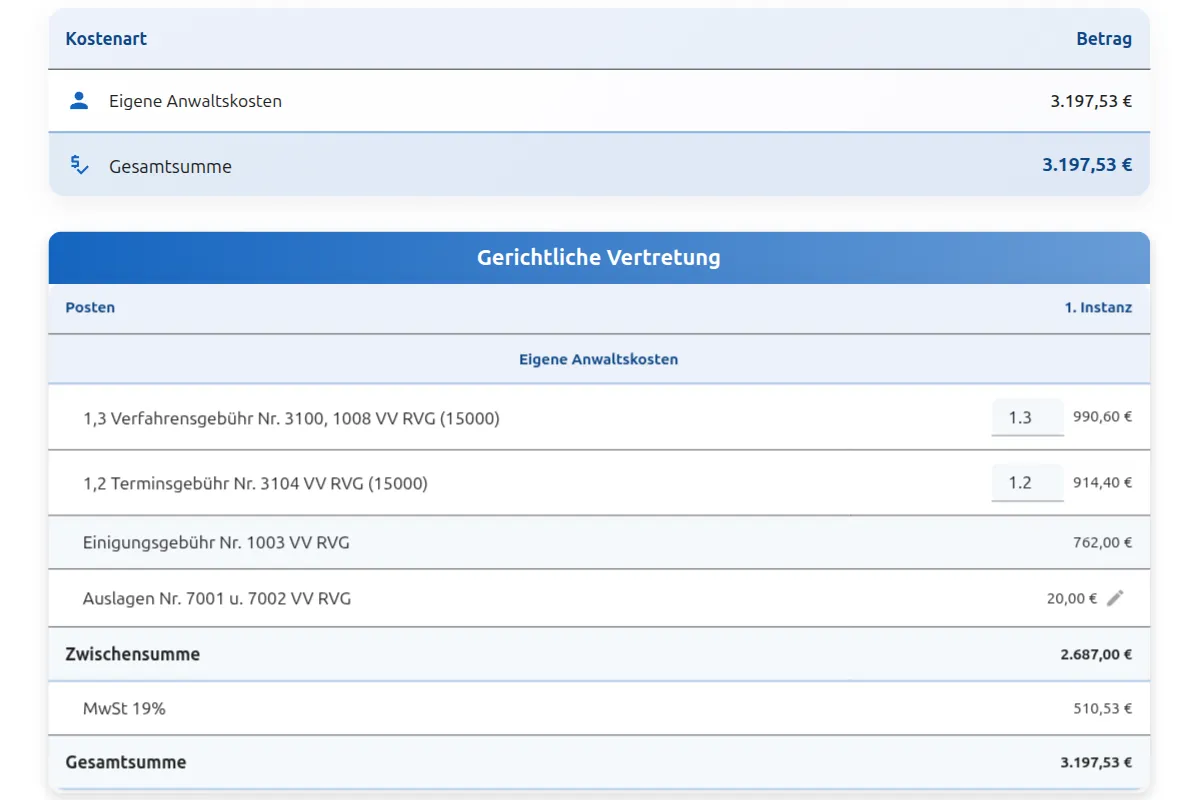1200x800 pixels.
Task: Click the 1. Instanz column label
Action: tap(1100, 307)
